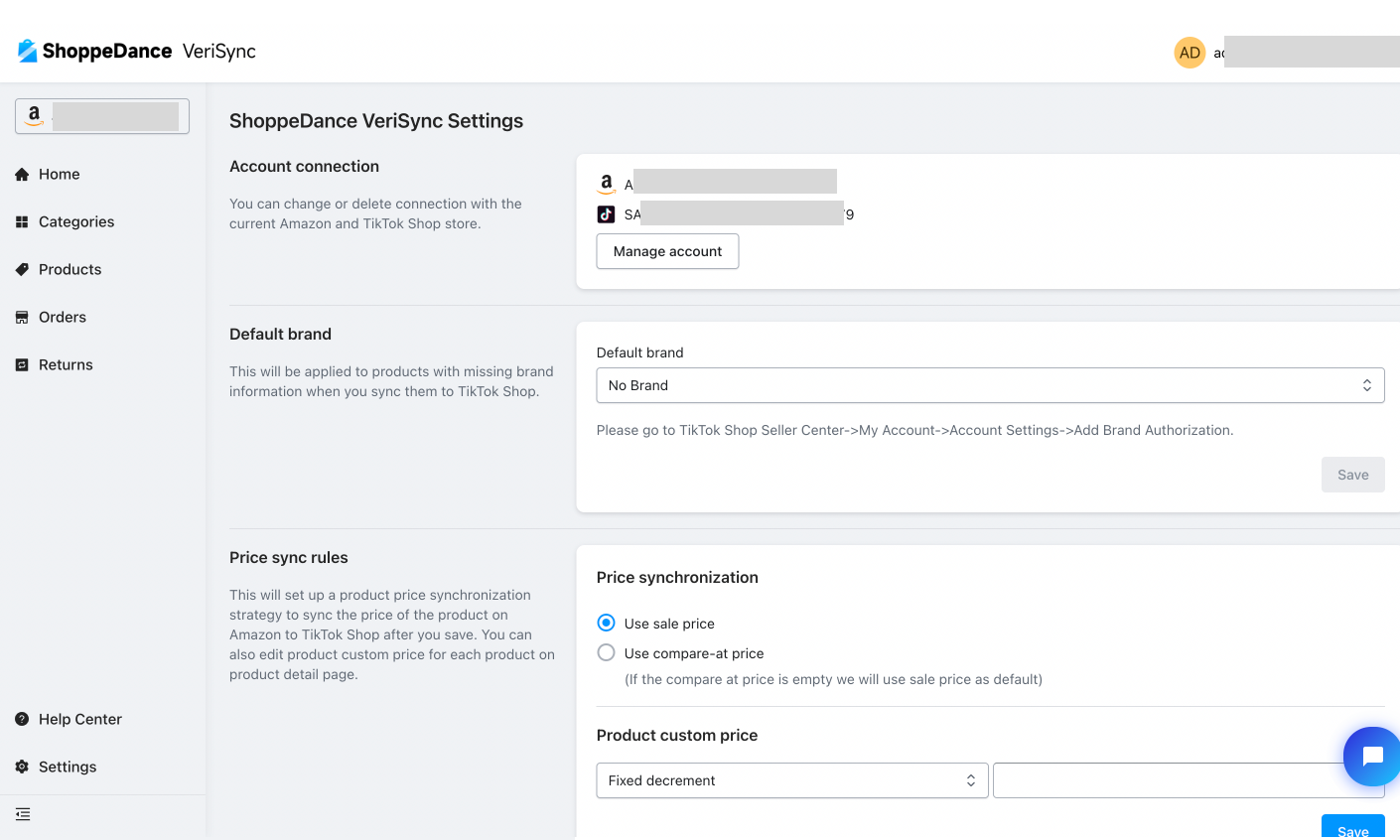Click the ShoppeDance VeriSync Settings heading
The height and width of the screenshot is (840, 1400).
click(x=376, y=121)
